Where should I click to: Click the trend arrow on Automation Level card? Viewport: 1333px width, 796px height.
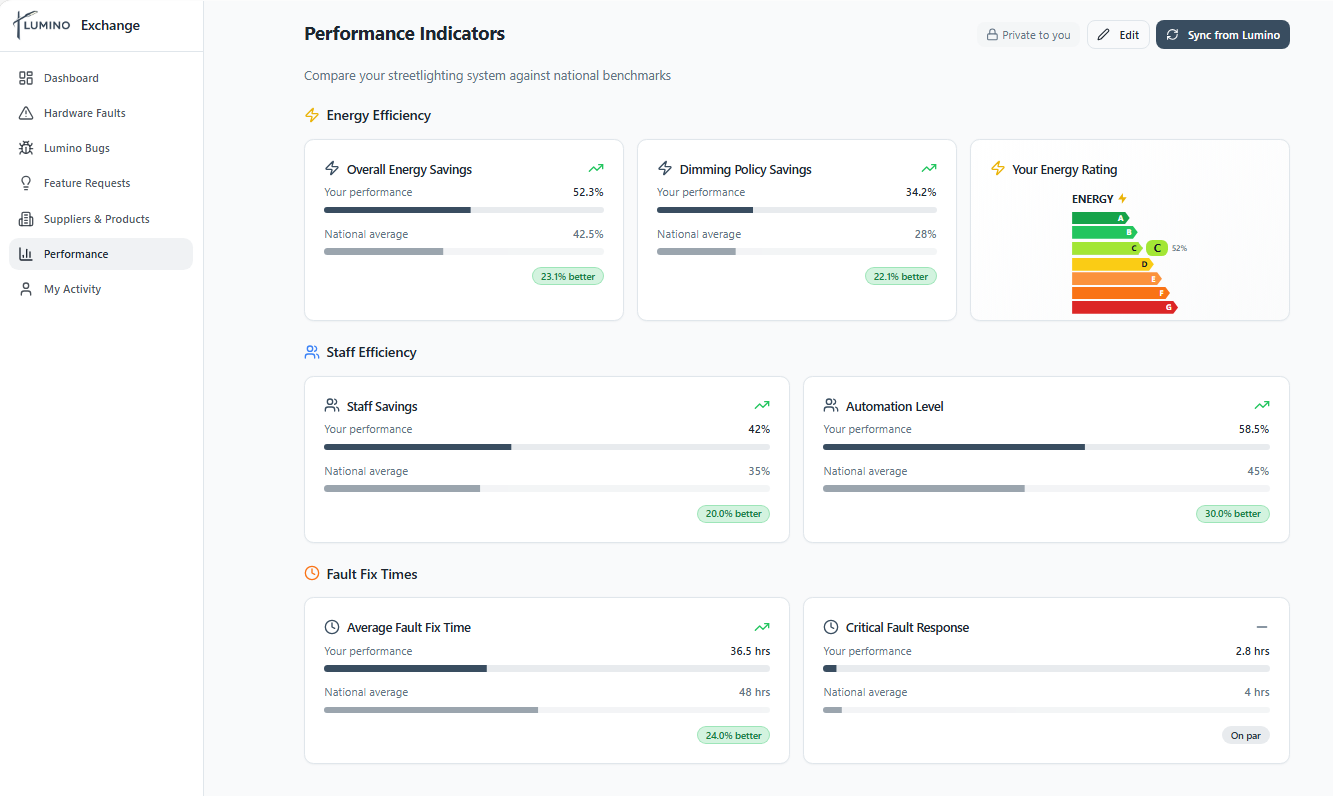click(x=1262, y=406)
